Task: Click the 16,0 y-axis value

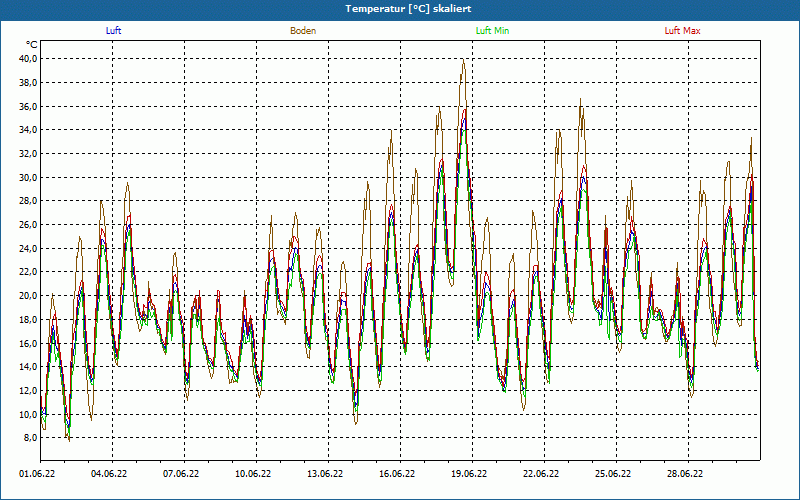Action: click(x=28, y=343)
